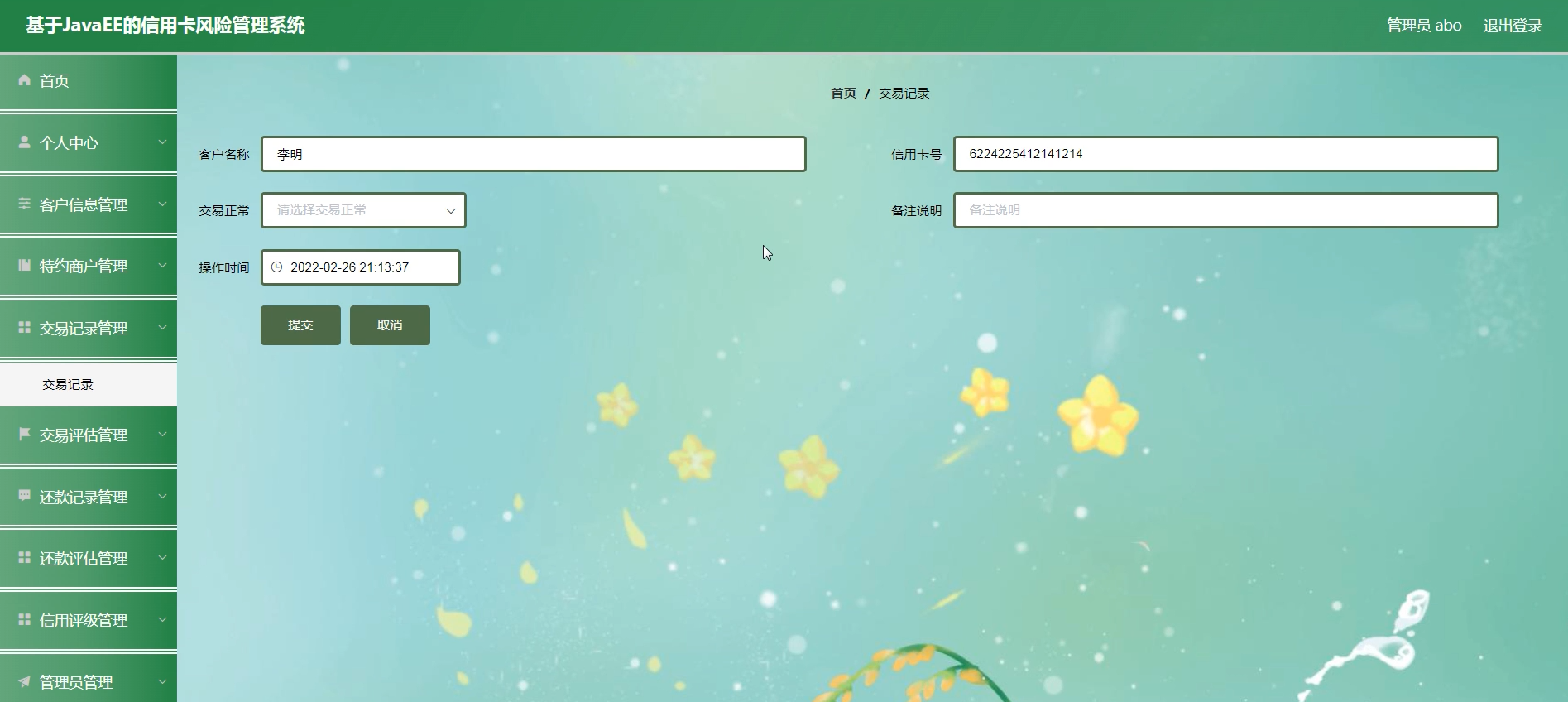Expand the 特约商户管理 chevron
The width and height of the screenshot is (1568, 702).
[162, 266]
